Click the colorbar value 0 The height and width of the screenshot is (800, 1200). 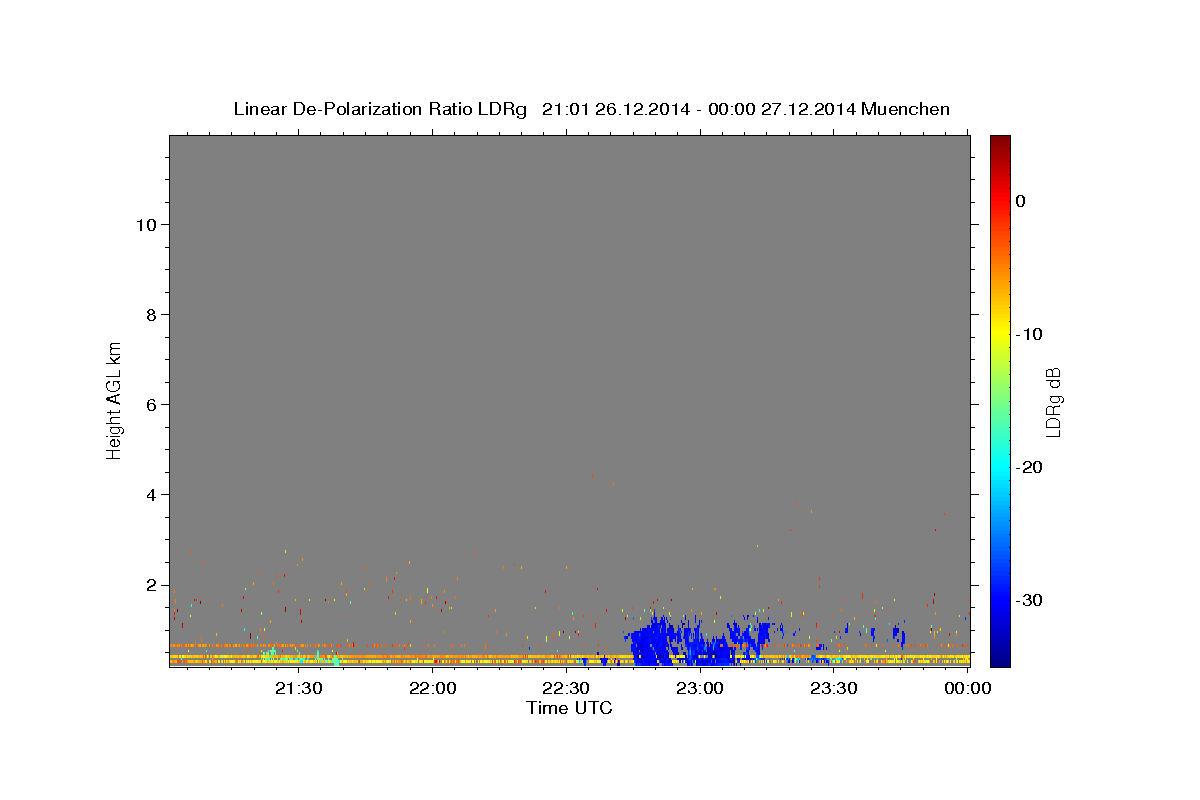(1021, 201)
